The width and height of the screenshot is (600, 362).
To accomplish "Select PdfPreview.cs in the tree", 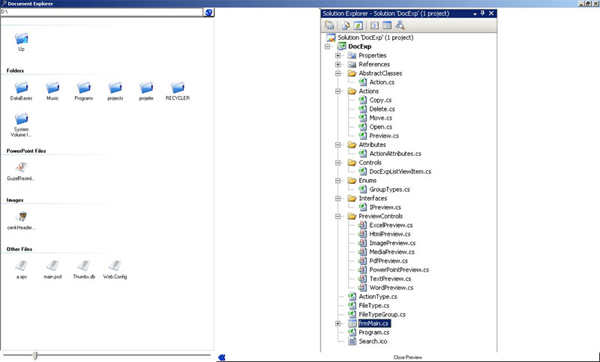I will click(x=388, y=261).
